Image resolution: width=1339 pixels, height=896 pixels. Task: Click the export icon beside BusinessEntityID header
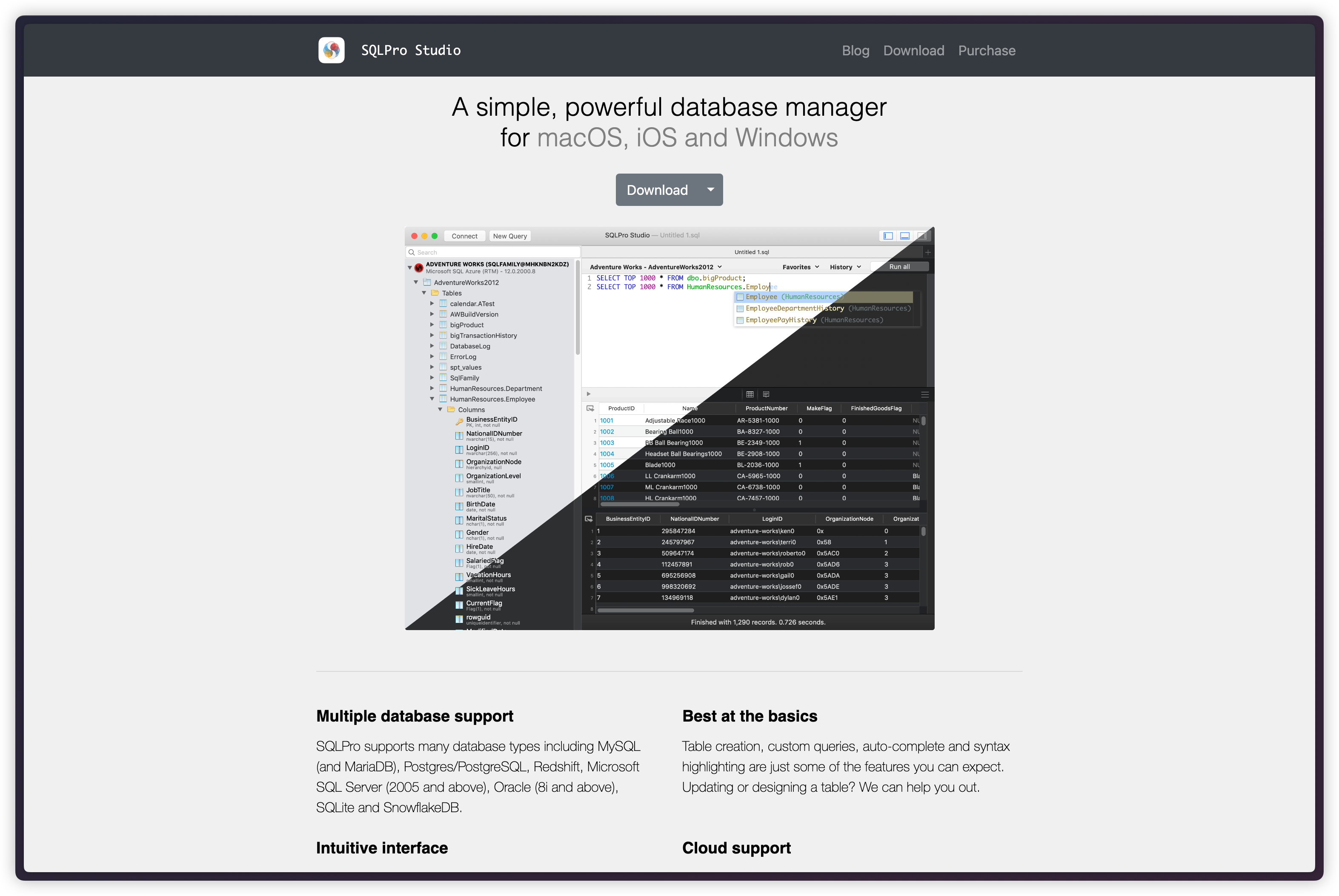click(589, 519)
